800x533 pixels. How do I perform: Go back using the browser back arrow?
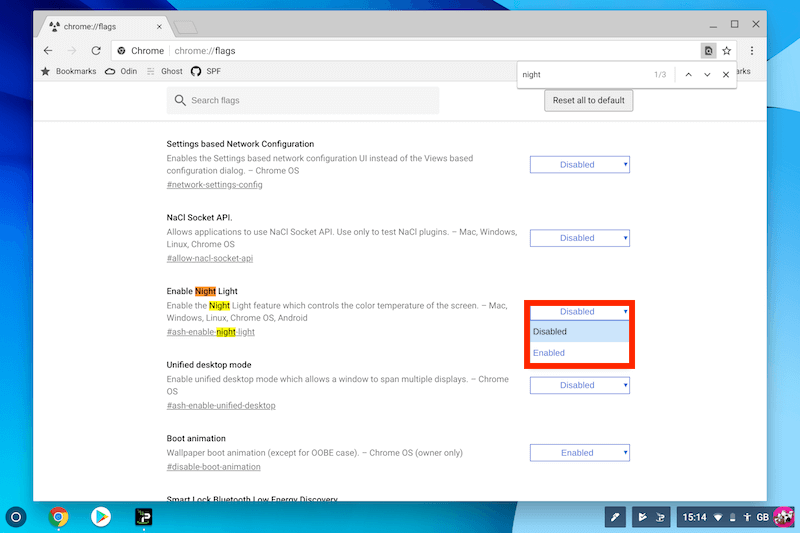coord(48,50)
